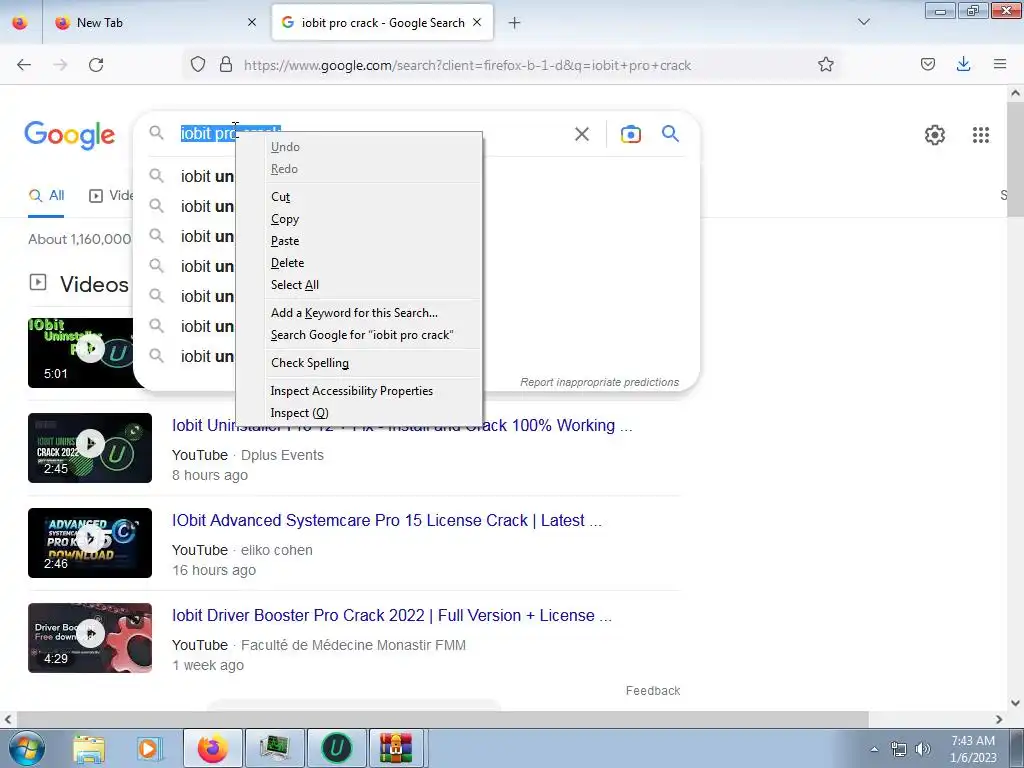Click the Feedback link
Viewport: 1024px width, 768px height.
point(653,691)
